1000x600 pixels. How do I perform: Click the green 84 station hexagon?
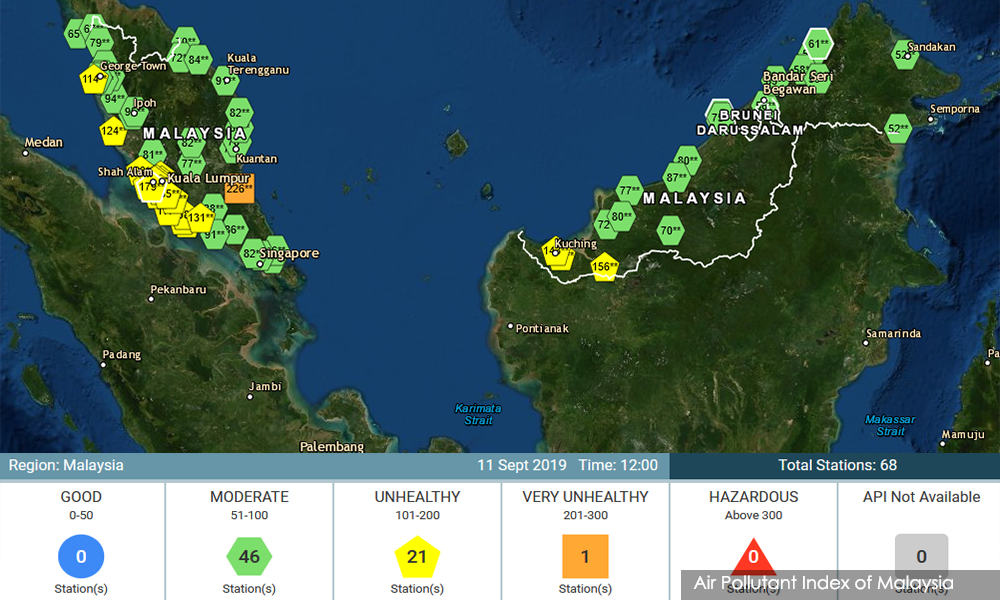198,60
